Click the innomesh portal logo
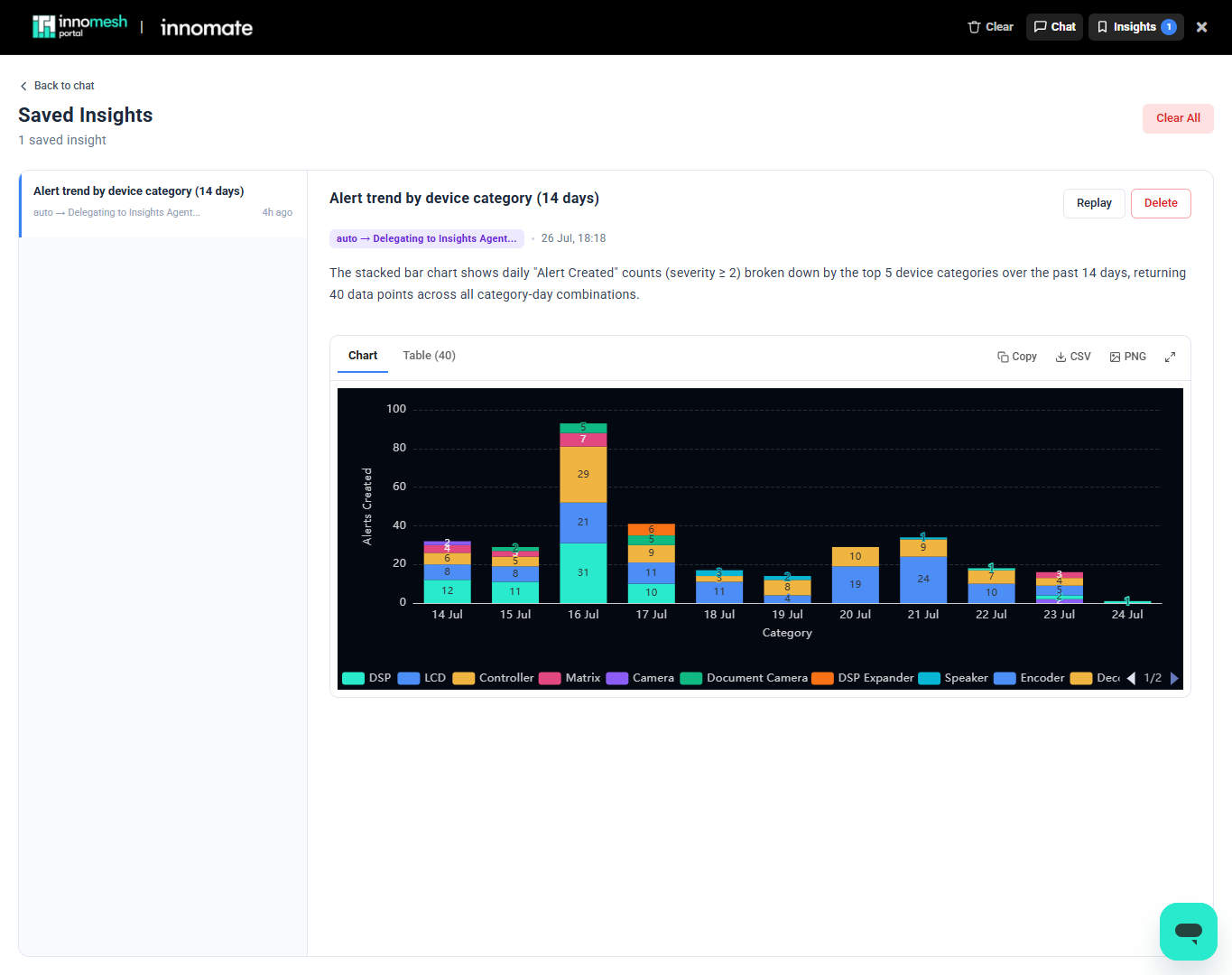This screenshot has height=975, width=1232. pyautogui.click(x=79, y=27)
